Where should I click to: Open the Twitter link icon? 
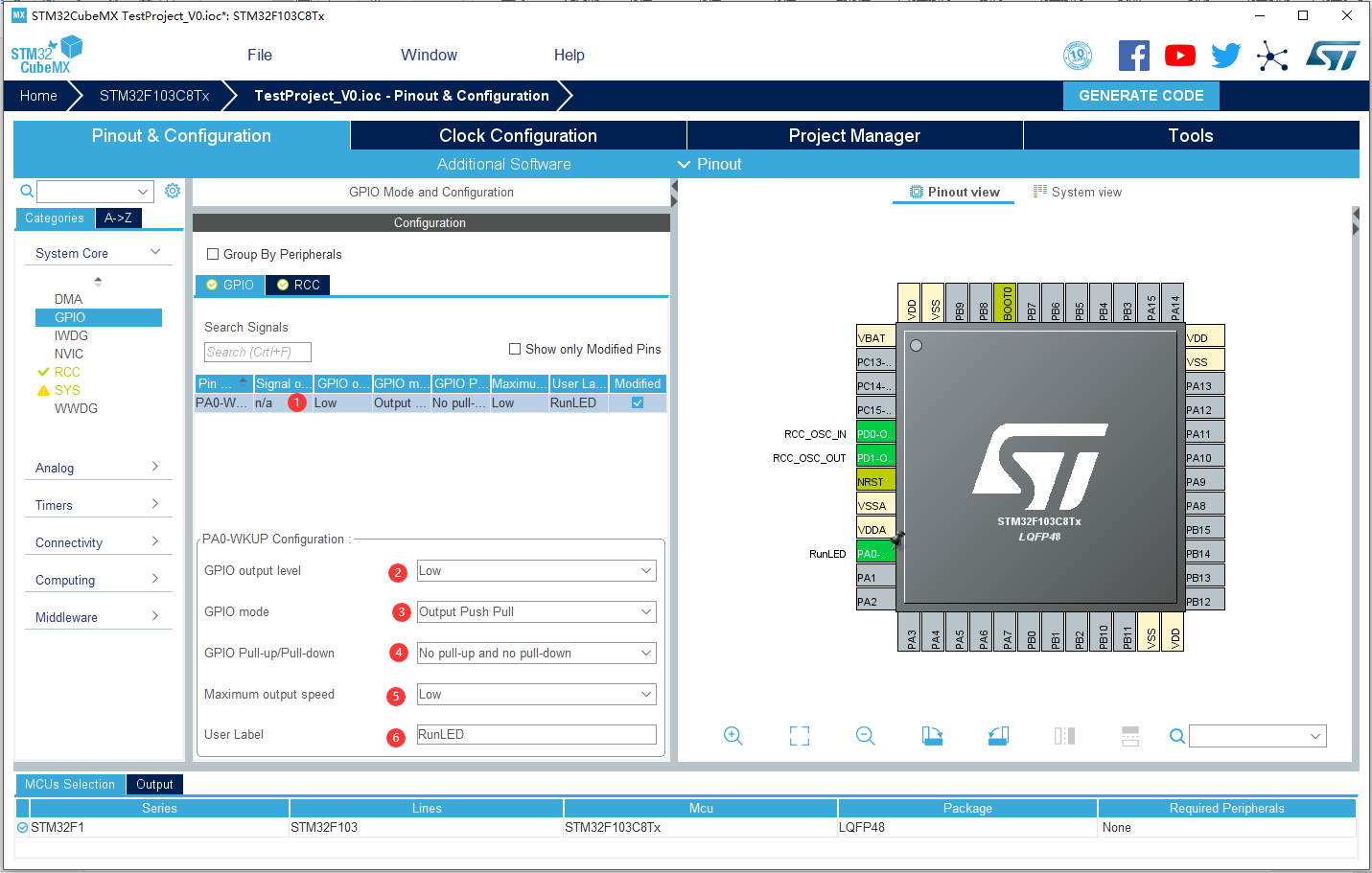pos(1225,56)
